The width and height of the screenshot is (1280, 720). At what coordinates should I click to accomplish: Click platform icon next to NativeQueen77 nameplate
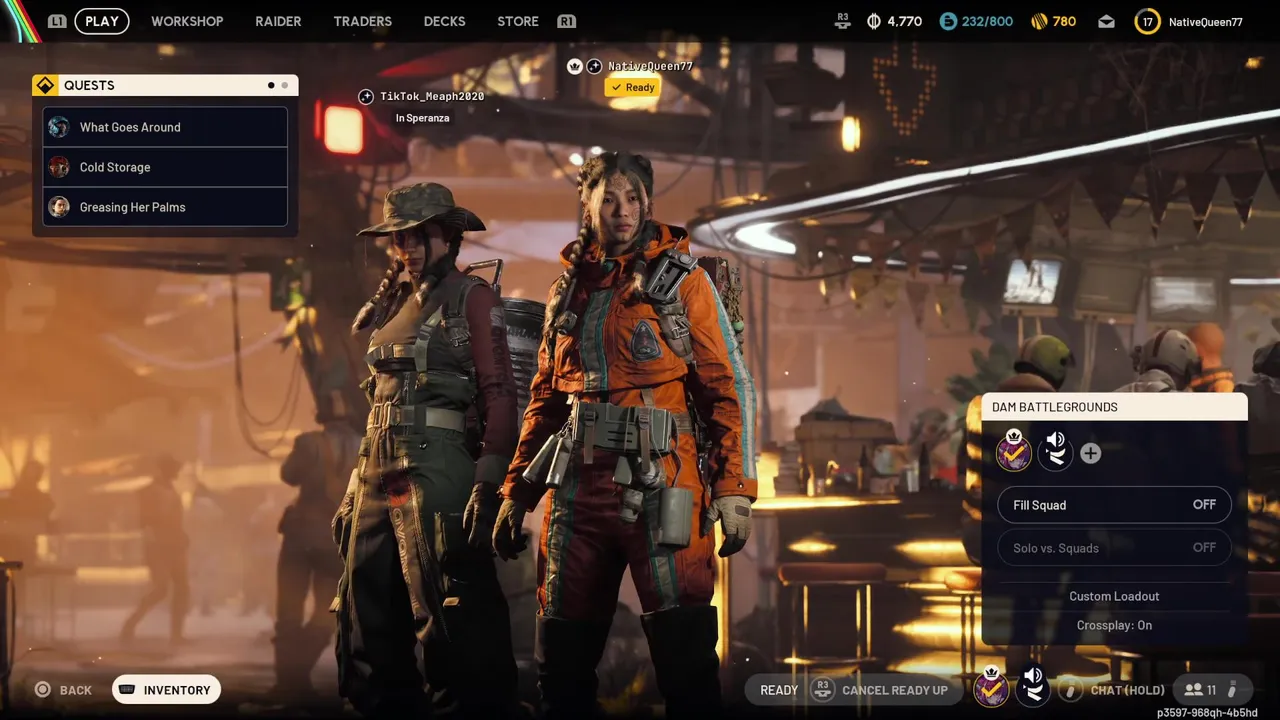click(594, 66)
